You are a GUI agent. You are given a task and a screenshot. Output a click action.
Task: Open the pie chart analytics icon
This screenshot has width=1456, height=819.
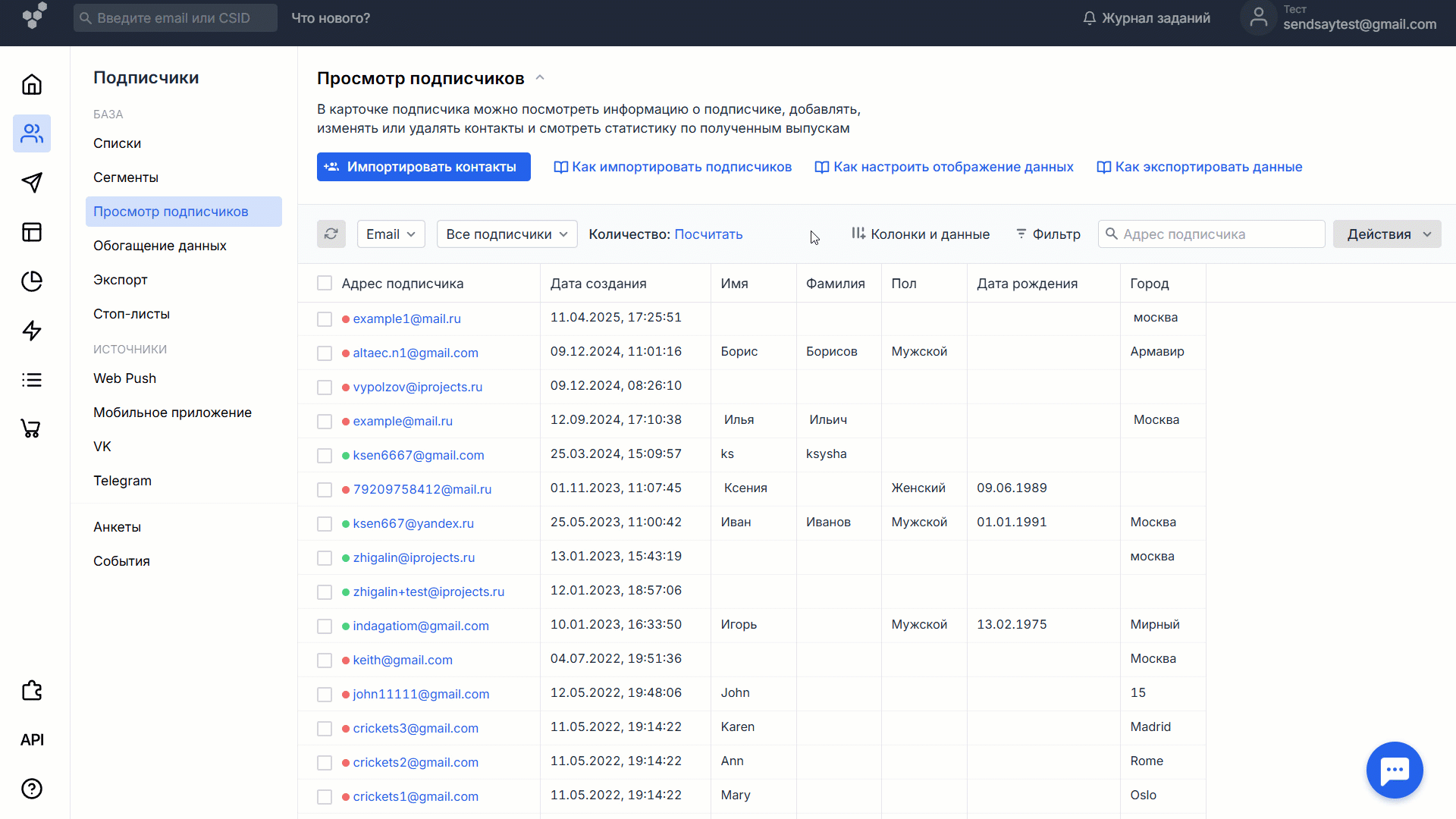(32, 281)
